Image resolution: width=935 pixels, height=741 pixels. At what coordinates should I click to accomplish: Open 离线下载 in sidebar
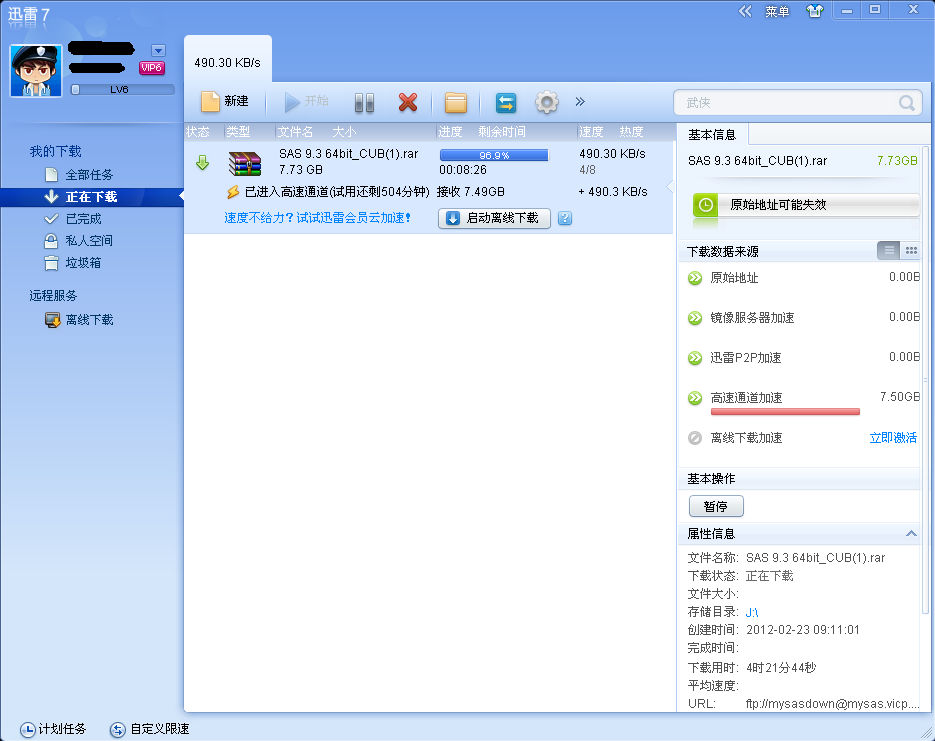(x=89, y=320)
